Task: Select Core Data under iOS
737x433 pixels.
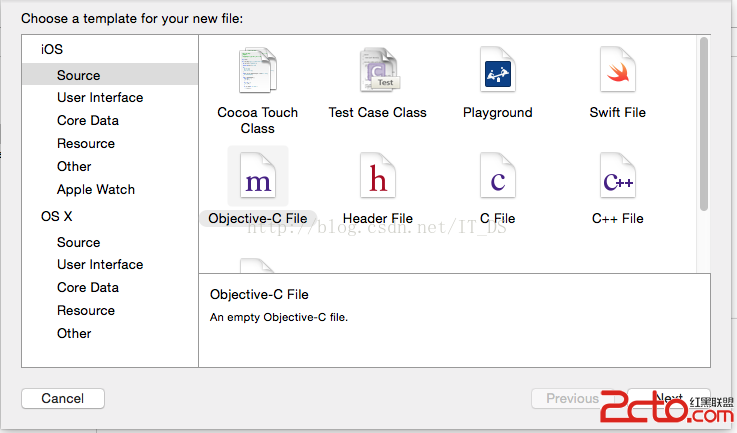Action: (x=88, y=120)
